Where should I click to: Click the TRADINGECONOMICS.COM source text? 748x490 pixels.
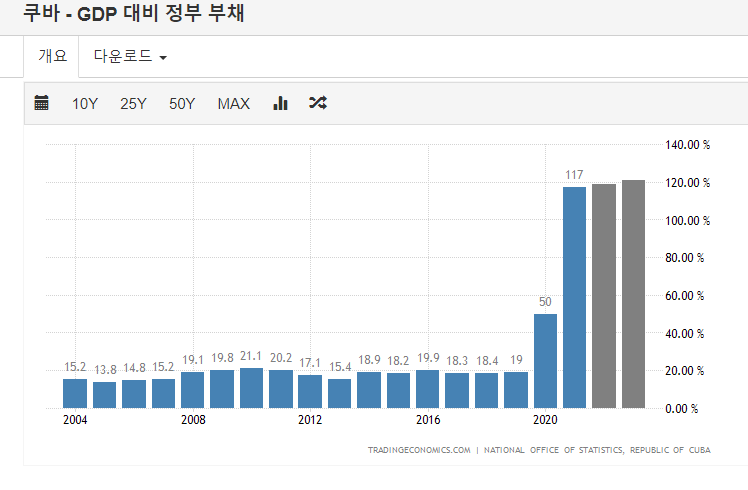(419, 450)
